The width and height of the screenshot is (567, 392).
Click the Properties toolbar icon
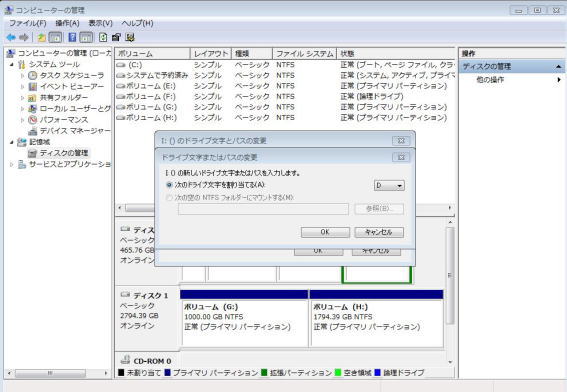[116, 37]
